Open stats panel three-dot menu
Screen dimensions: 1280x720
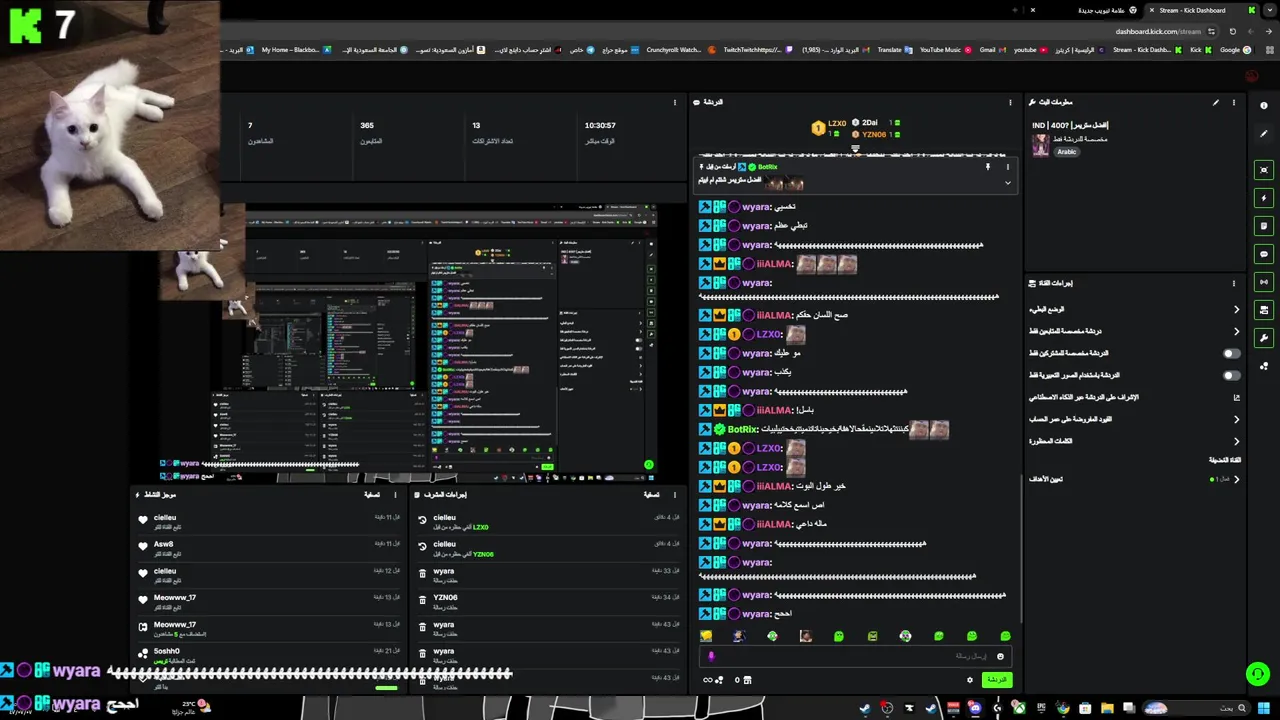click(x=675, y=102)
